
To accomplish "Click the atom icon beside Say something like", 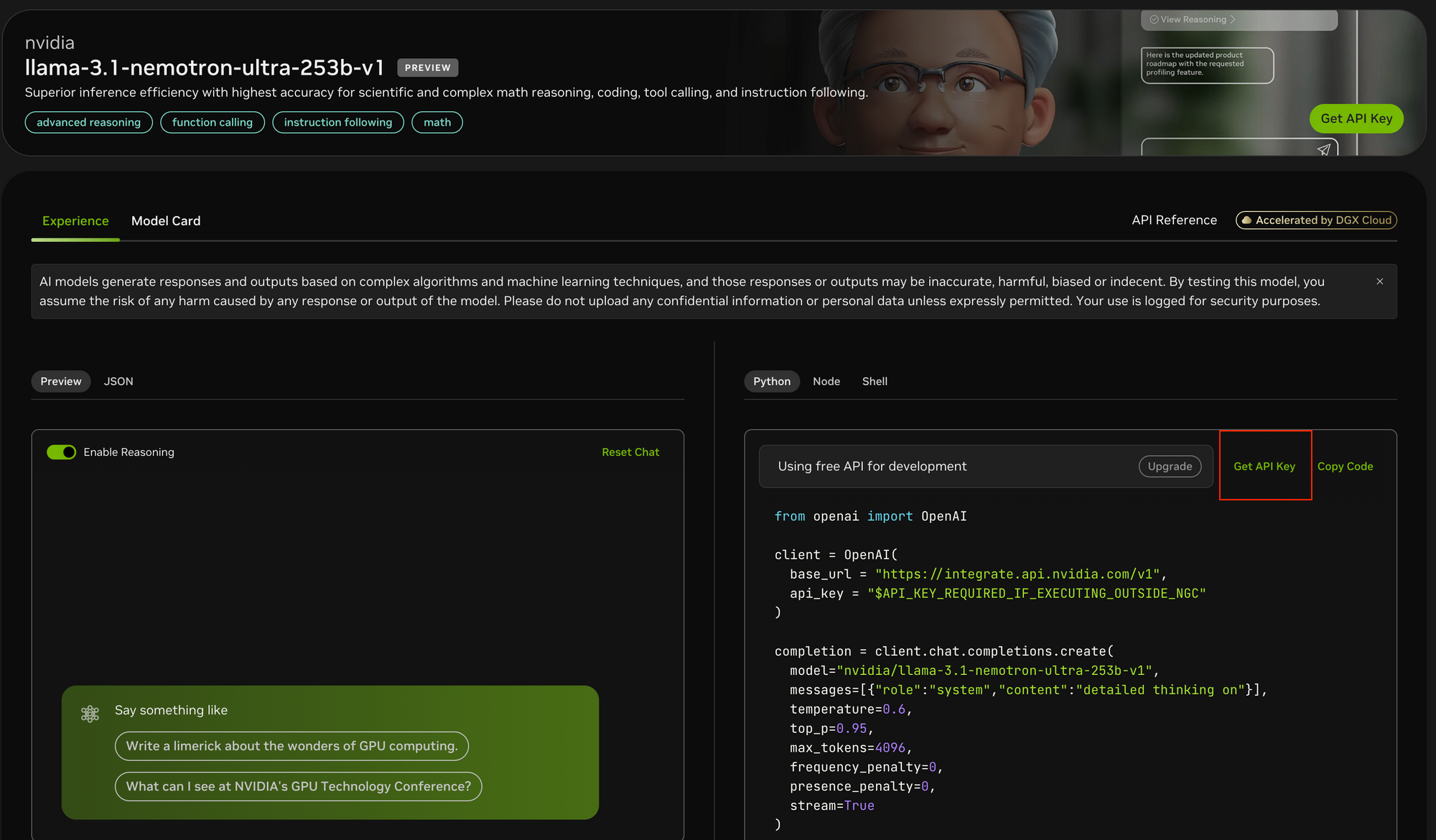I will point(90,713).
